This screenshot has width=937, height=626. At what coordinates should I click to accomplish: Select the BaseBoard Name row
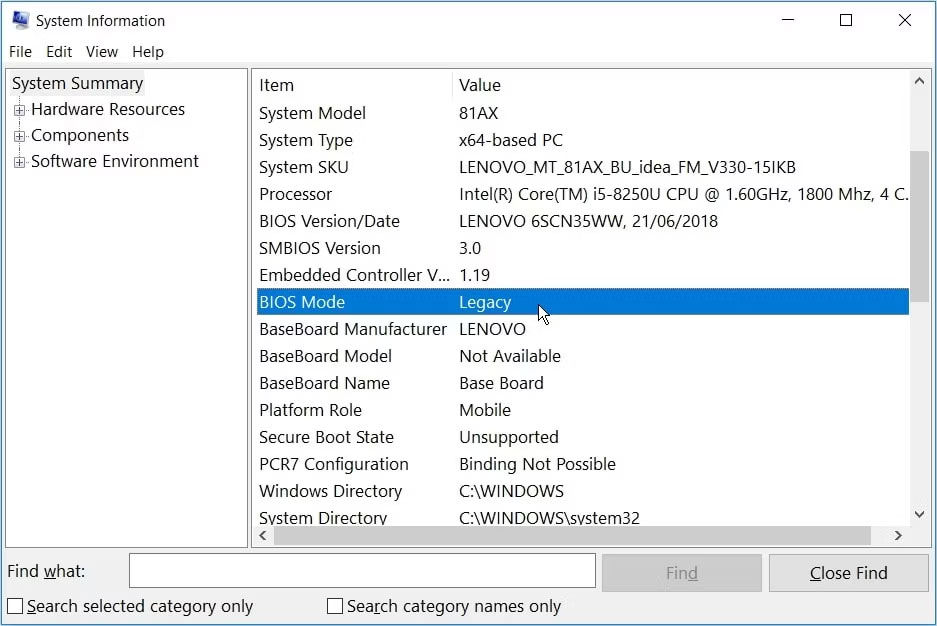coord(583,383)
